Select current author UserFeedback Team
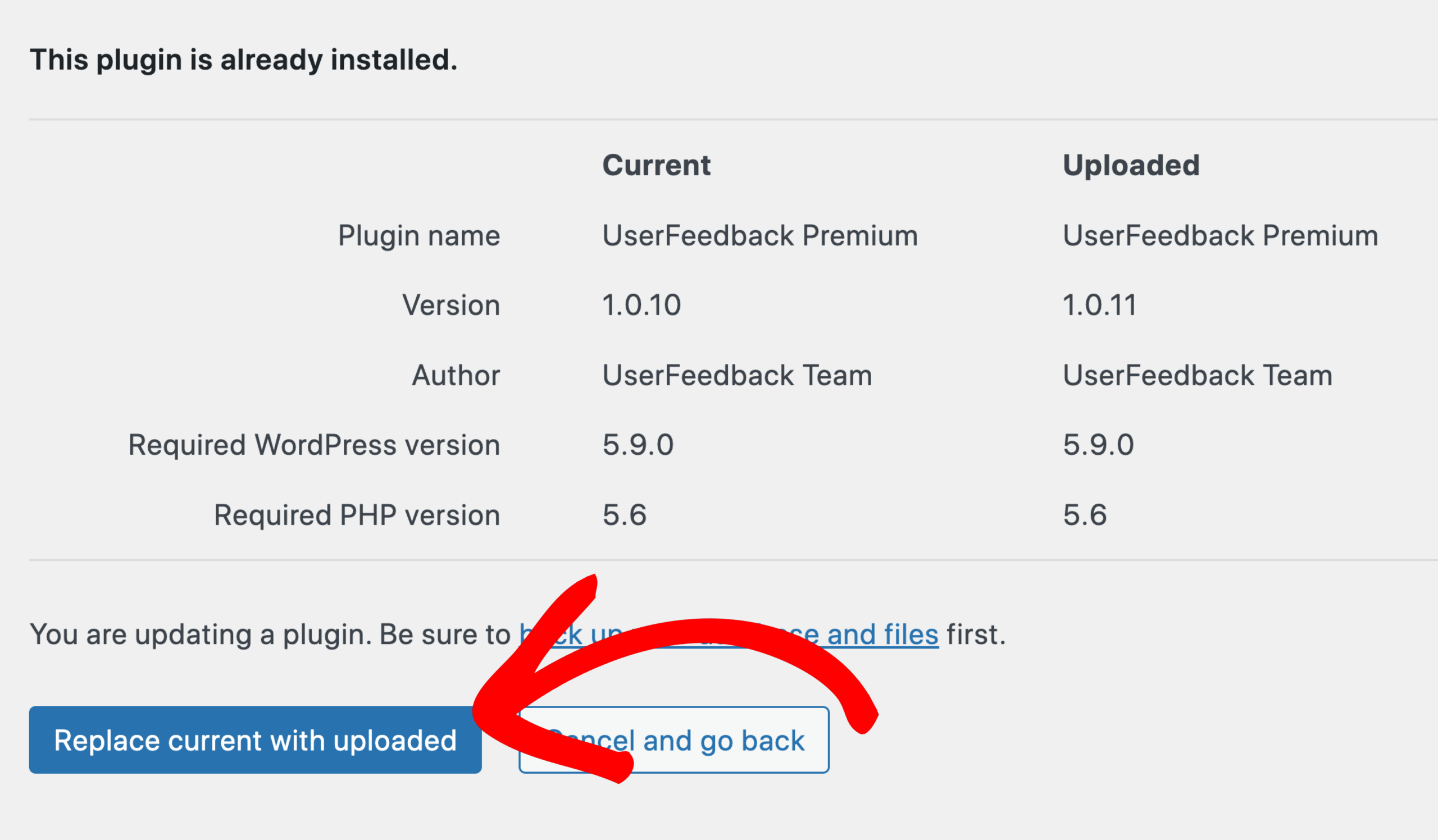 click(x=738, y=375)
